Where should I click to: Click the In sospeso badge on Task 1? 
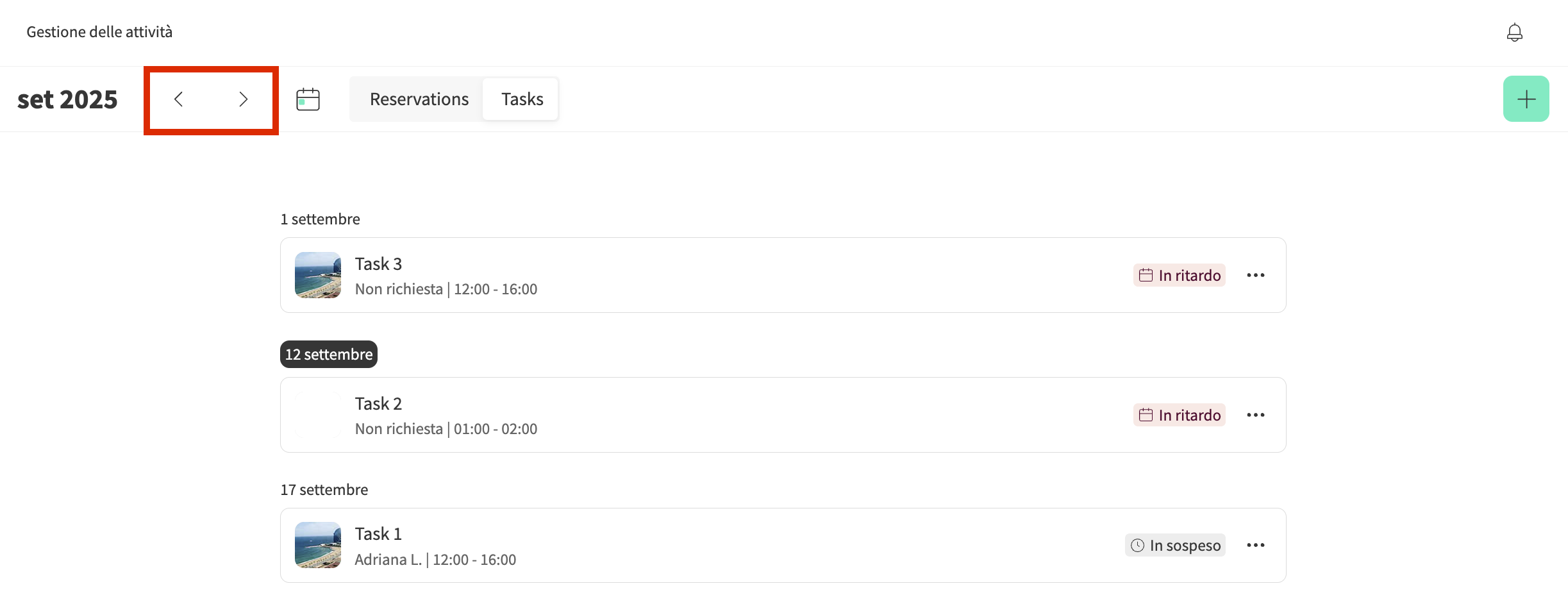(x=1175, y=545)
